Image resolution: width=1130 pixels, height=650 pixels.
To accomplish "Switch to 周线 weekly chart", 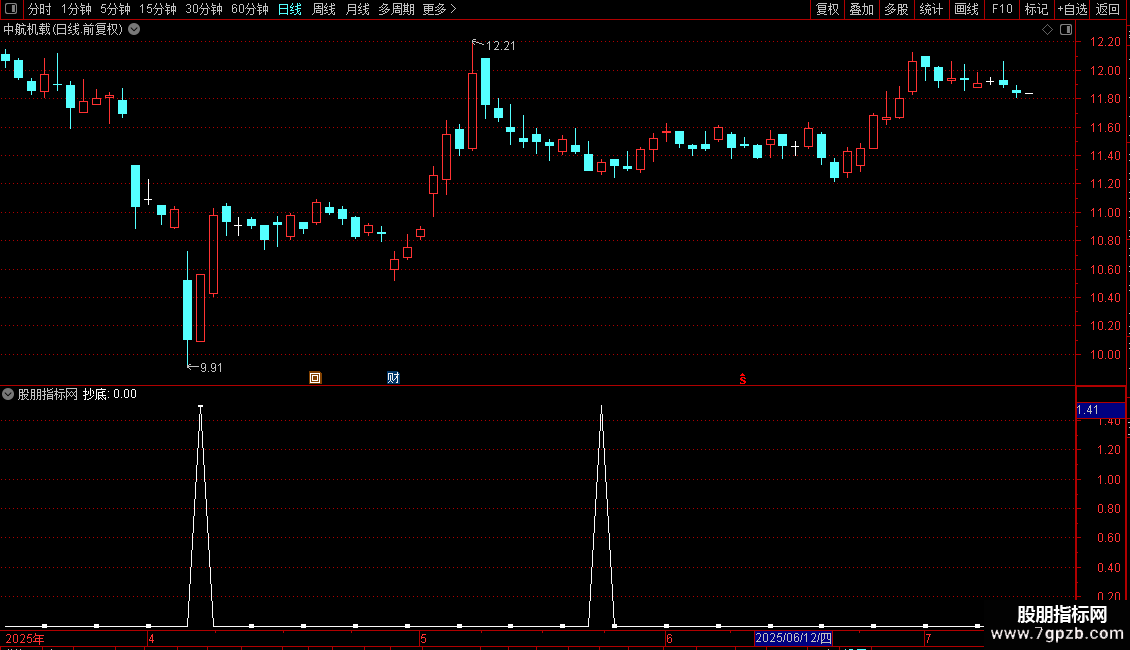I will (324, 9).
